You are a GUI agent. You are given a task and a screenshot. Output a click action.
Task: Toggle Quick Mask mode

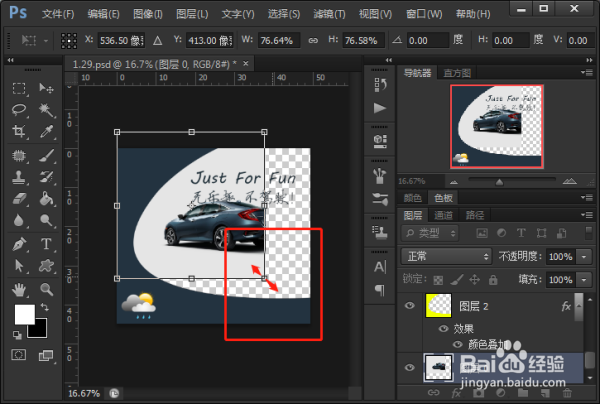tap(19, 355)
